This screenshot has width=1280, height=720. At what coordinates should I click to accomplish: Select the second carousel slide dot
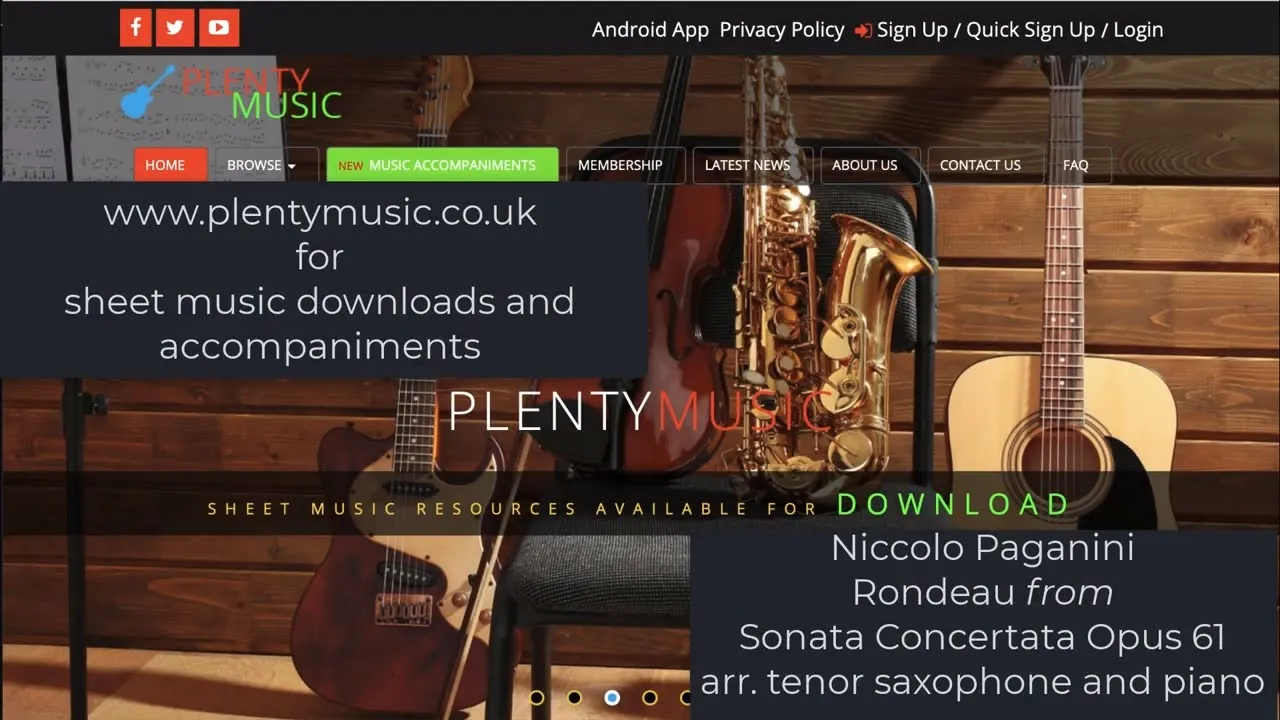pos(574,697)
